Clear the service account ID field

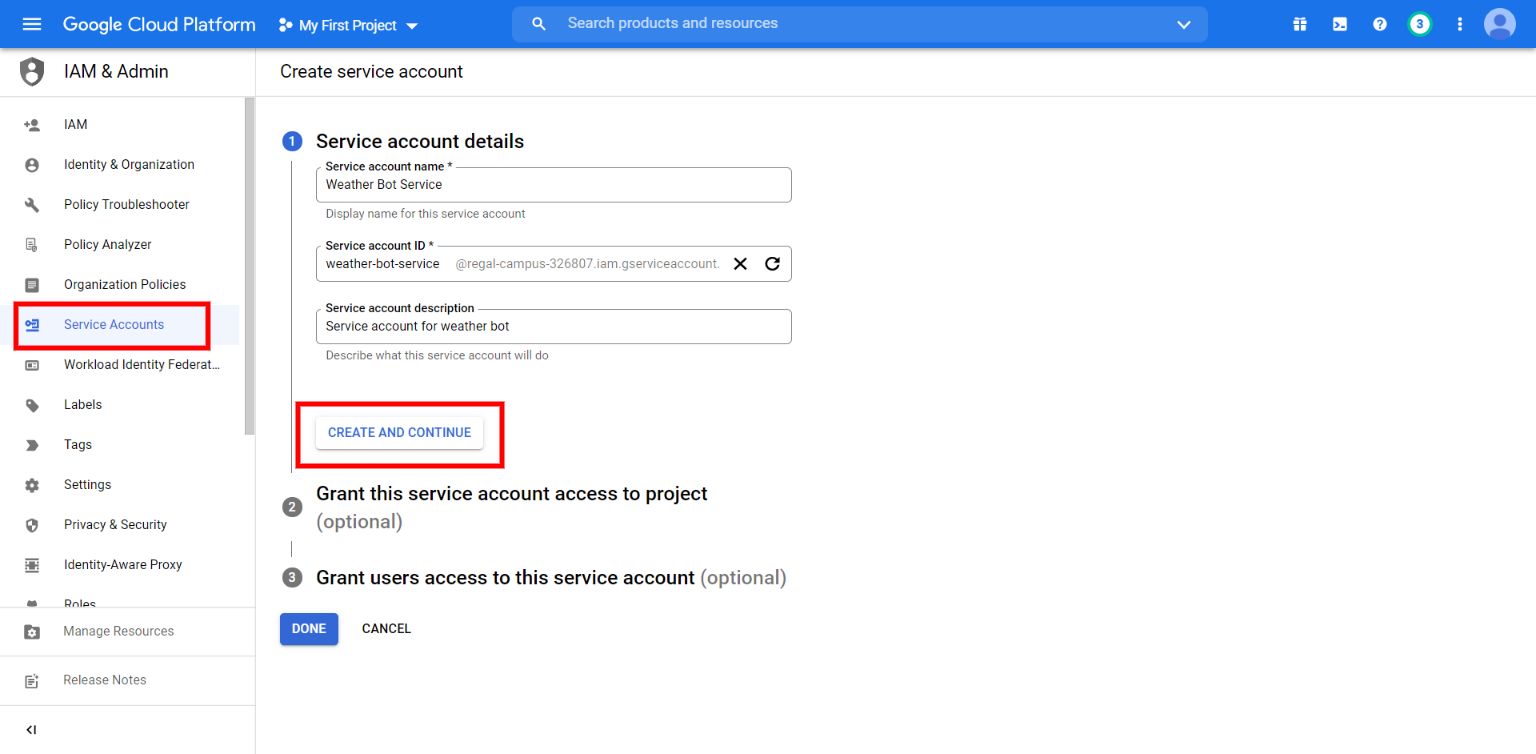(x=739, y=263)
